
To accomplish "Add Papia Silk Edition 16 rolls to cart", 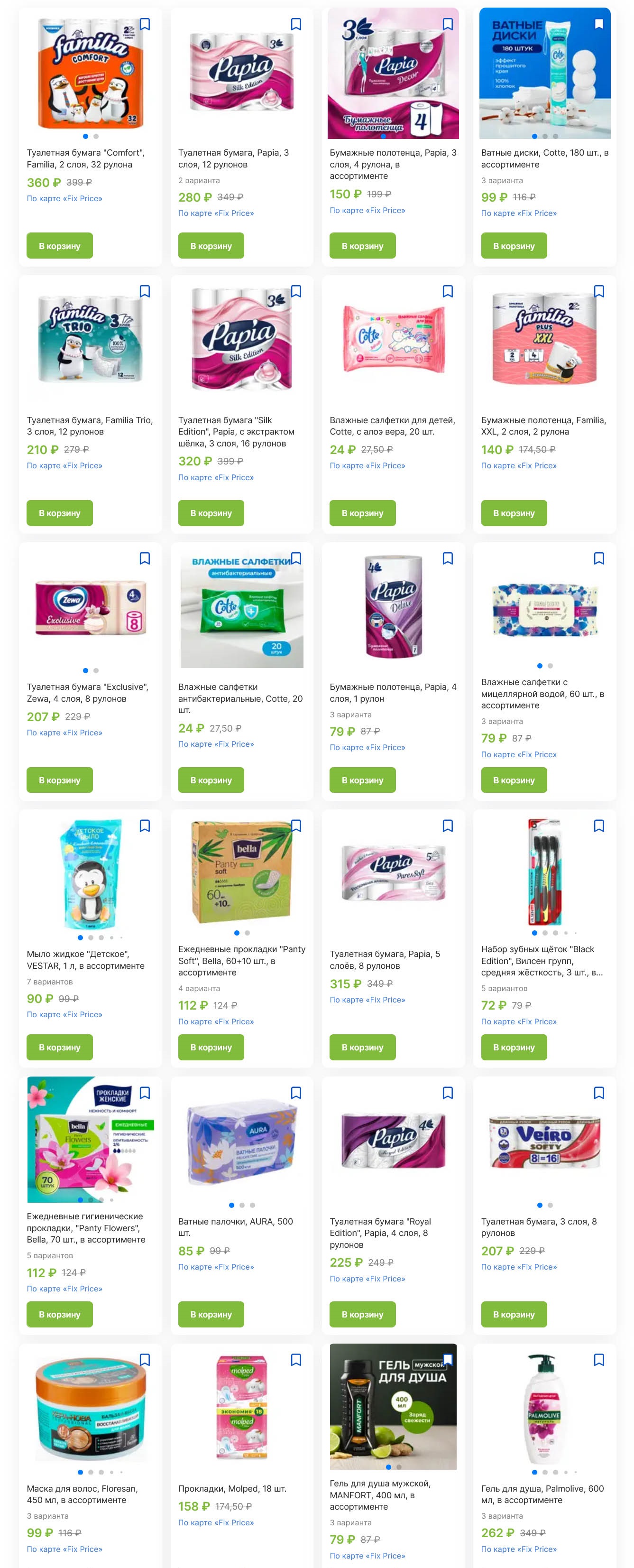I will [x=211, y=513].
